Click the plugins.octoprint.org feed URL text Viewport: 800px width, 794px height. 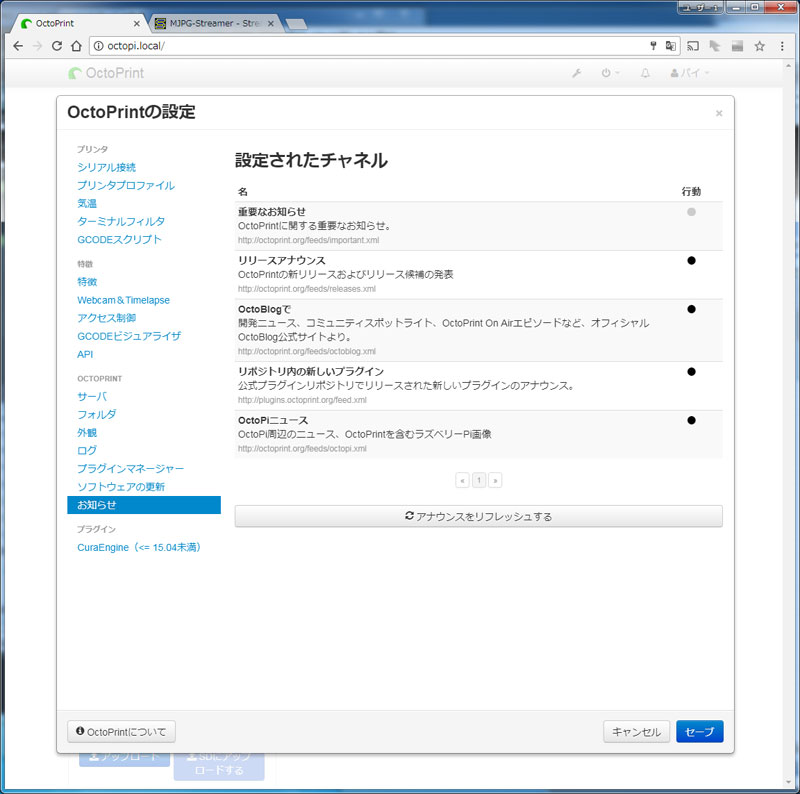point(302,400)
